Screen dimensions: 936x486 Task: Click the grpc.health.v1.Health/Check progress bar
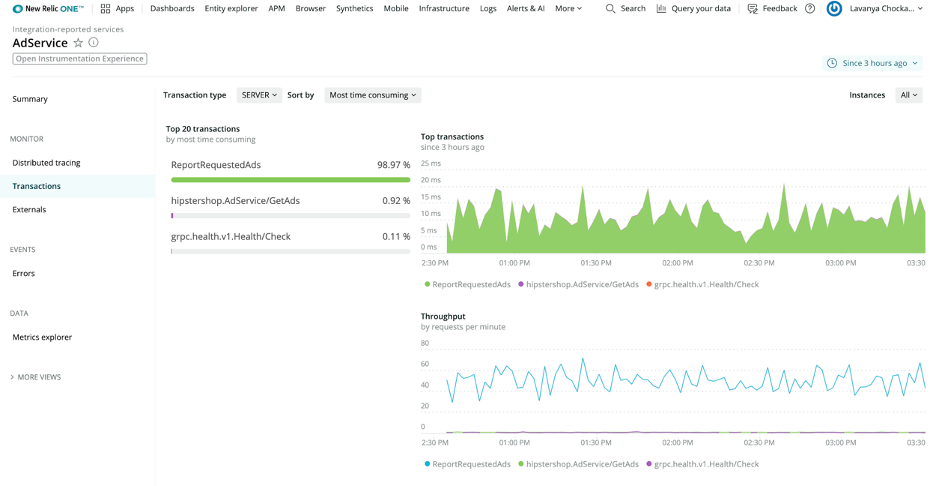[291, 251]
